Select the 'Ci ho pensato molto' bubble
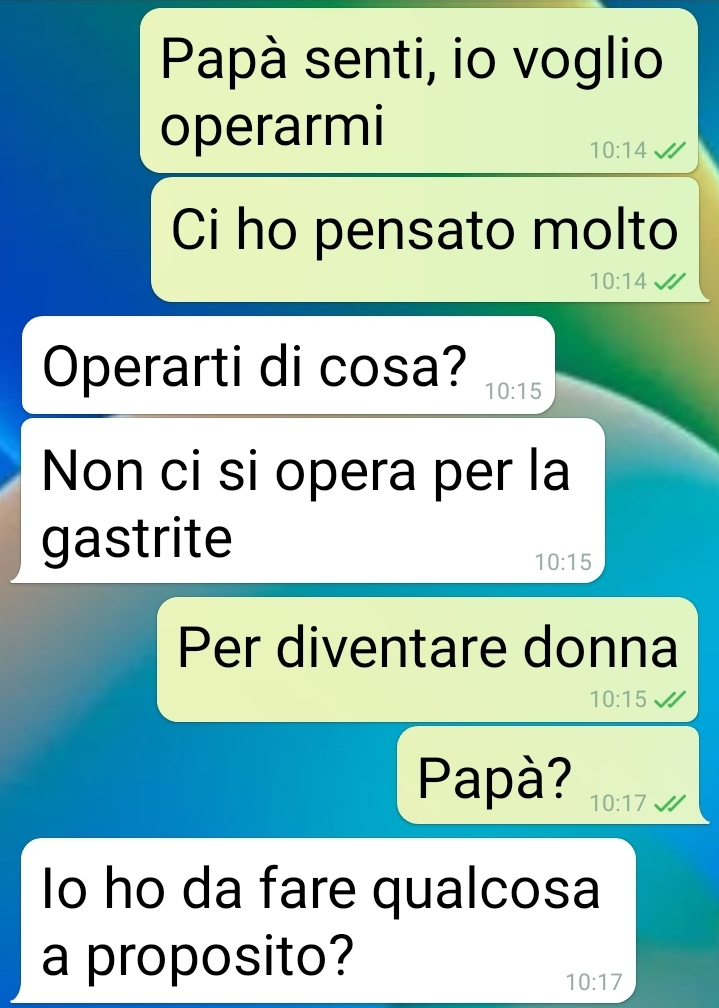This screenshot has width=719, height=1008. pos(424,240)
